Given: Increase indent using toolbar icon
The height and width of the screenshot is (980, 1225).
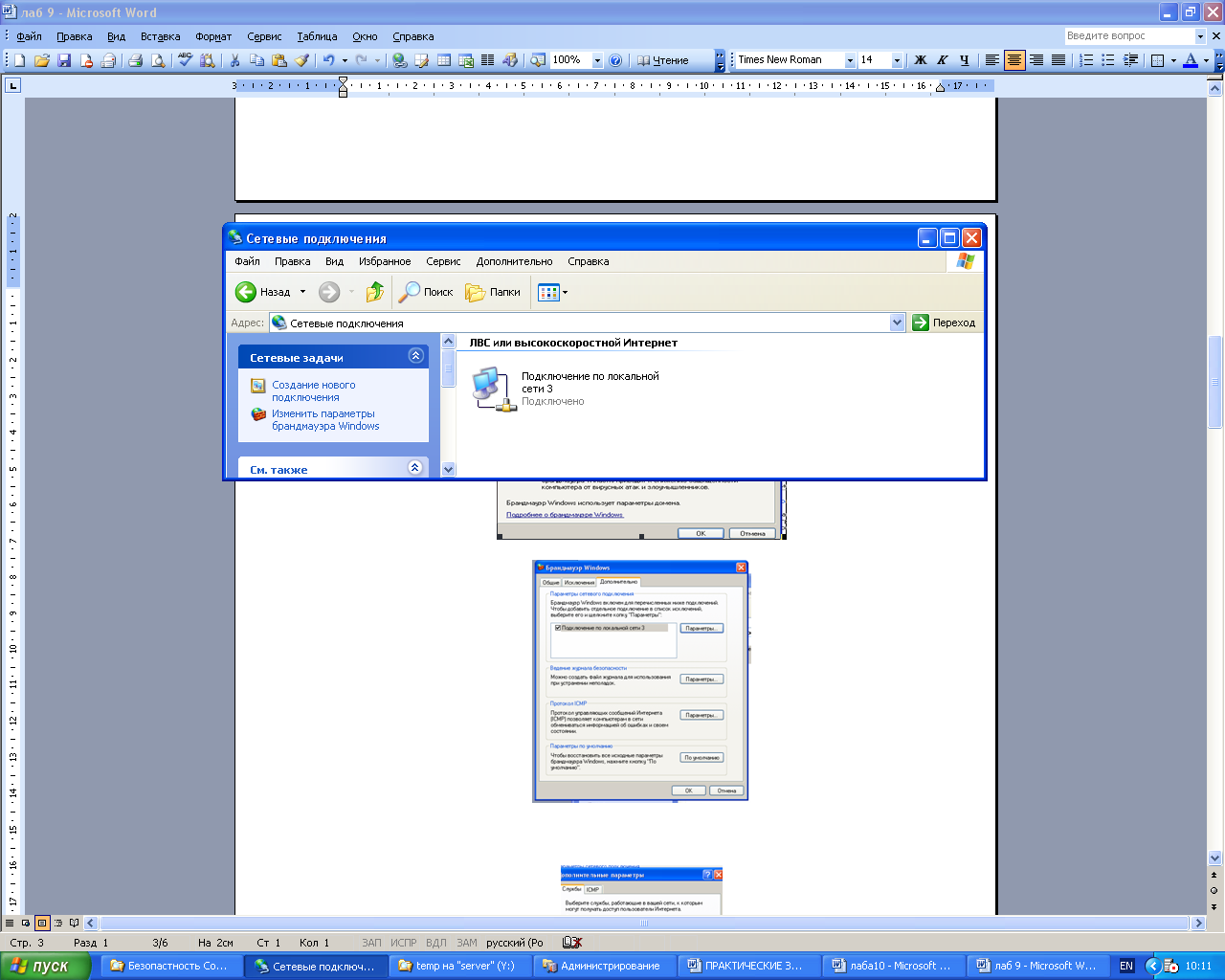Looking at the screenshot, I should tap(1130, 60).
